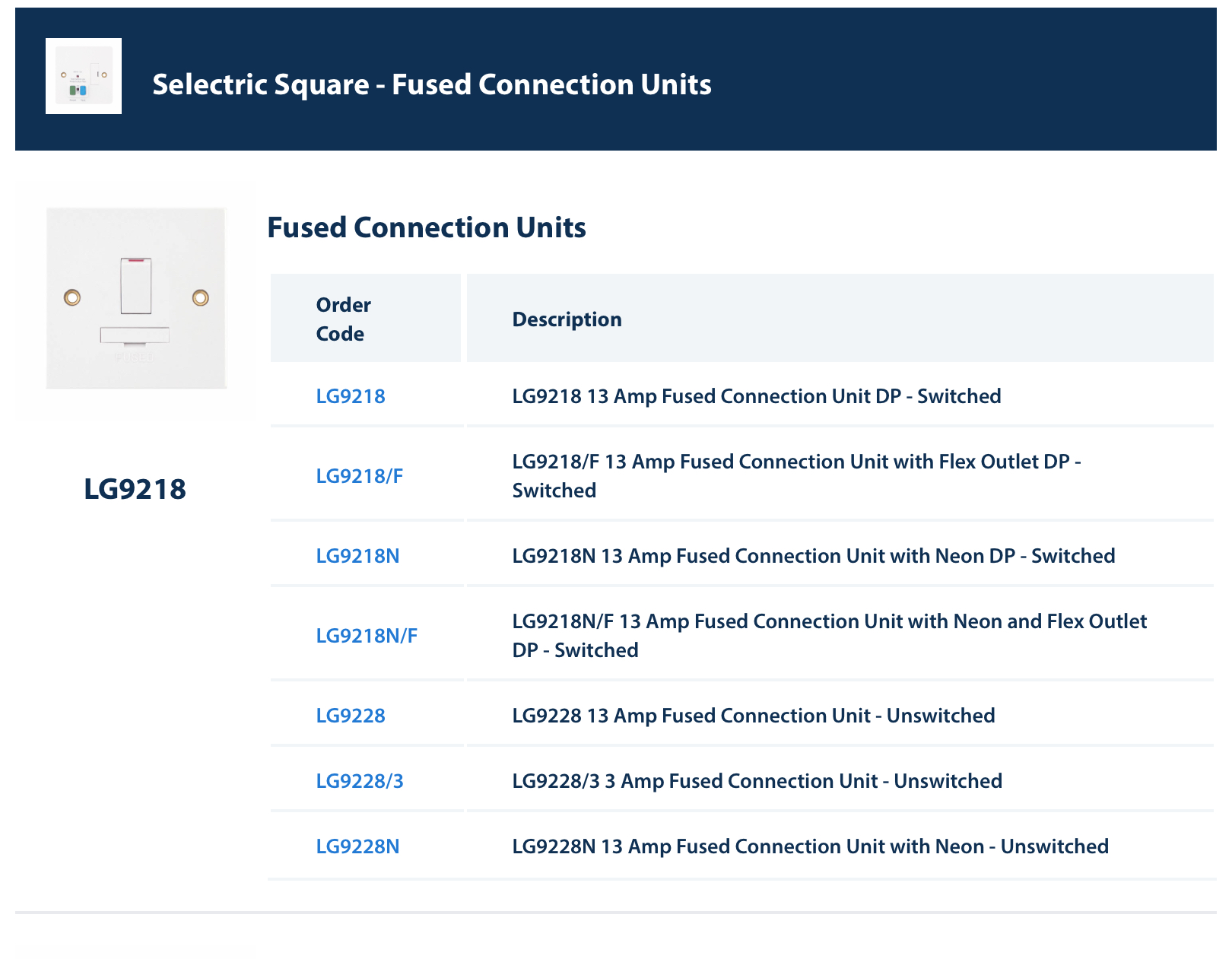
Task: Open the LG9218 order code link
Action: pyautogui.click(x=351, y=396)
